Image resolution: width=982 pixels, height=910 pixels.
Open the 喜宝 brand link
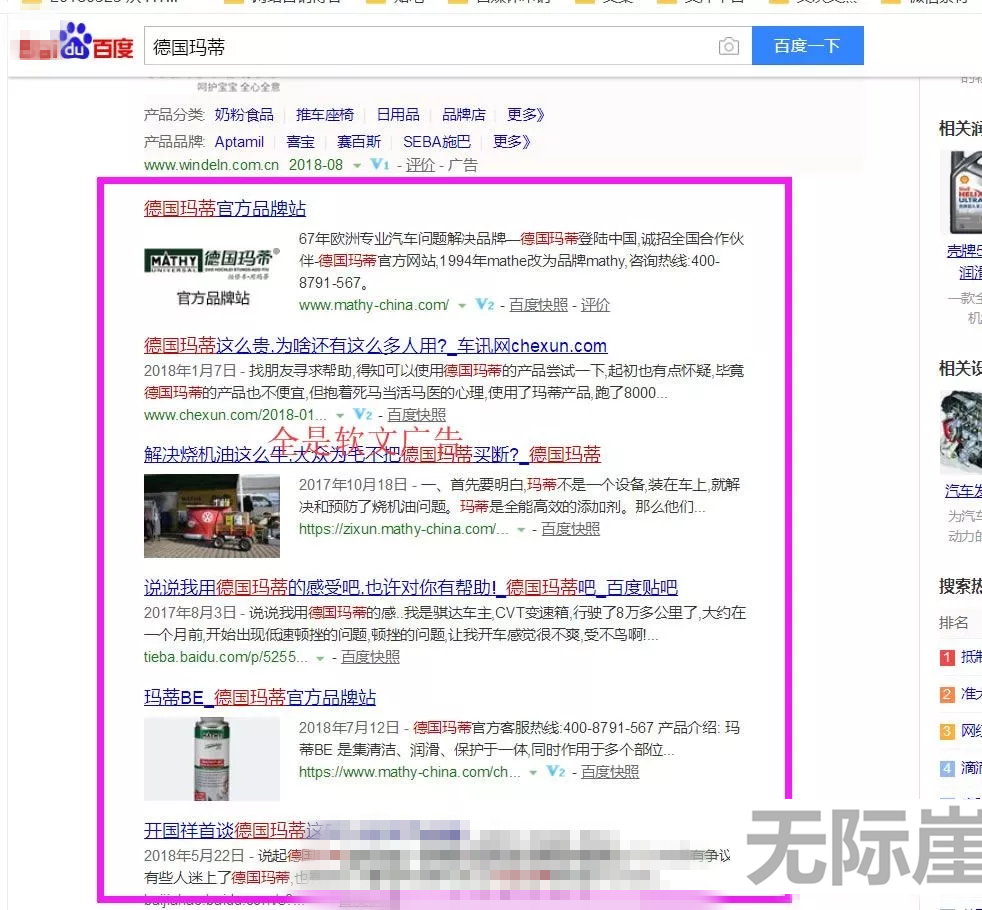click(x=301, y=142)
